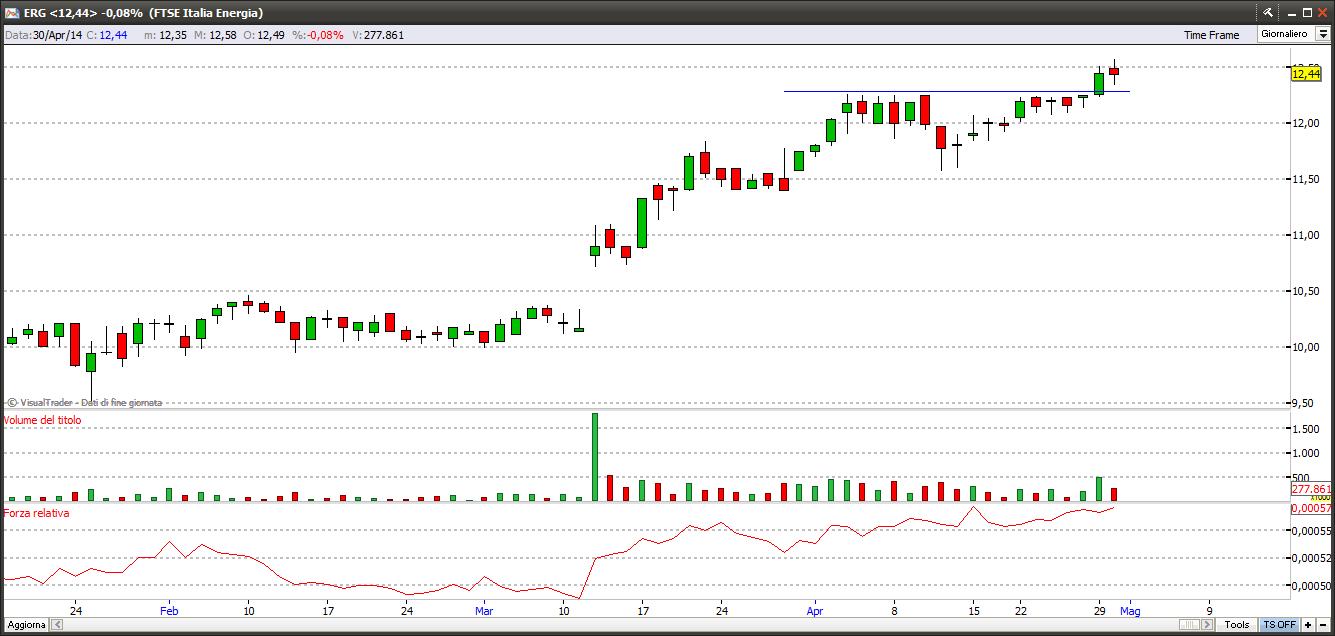Click the pin icon in title bar
Viewport: 1335px width, 636px height.
[1267, 12]
